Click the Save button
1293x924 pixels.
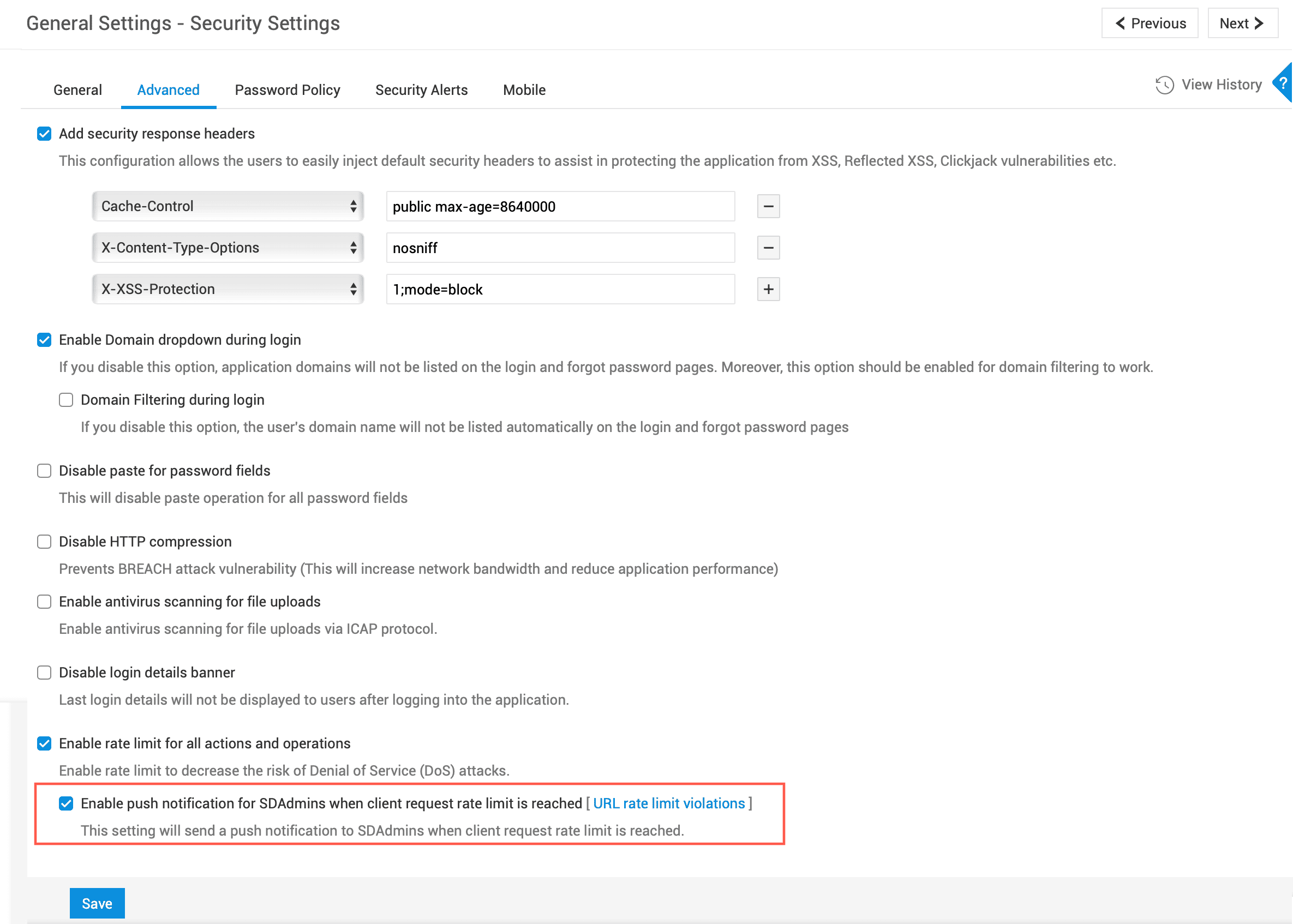tap(97, 903)
